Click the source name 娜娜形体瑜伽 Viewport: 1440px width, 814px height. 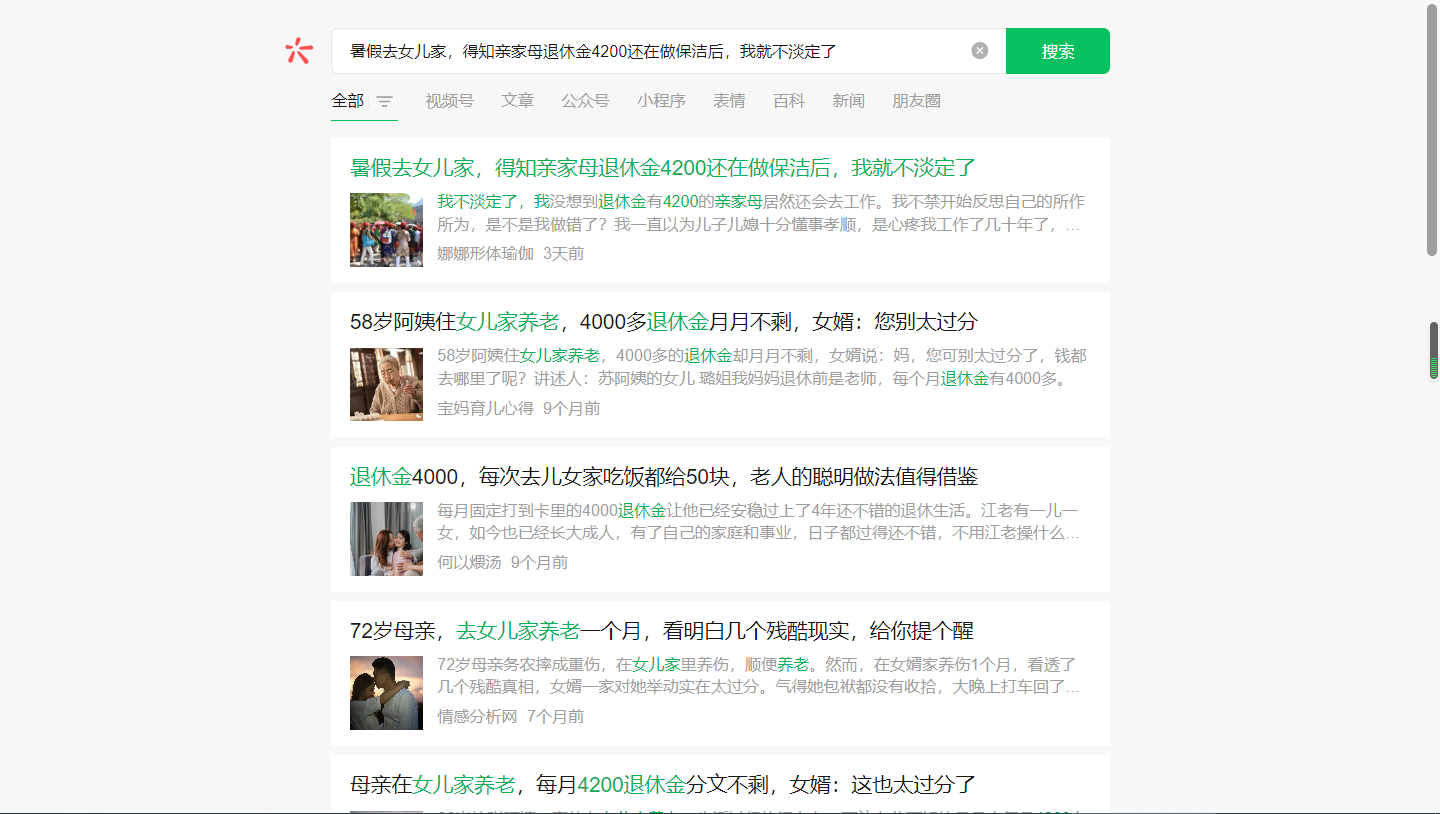point(485,254)
